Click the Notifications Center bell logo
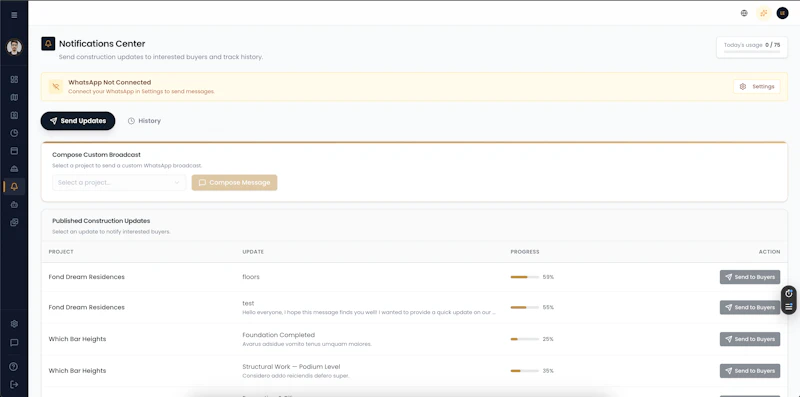The image size is (800, 397). click(x=48, y=44)
